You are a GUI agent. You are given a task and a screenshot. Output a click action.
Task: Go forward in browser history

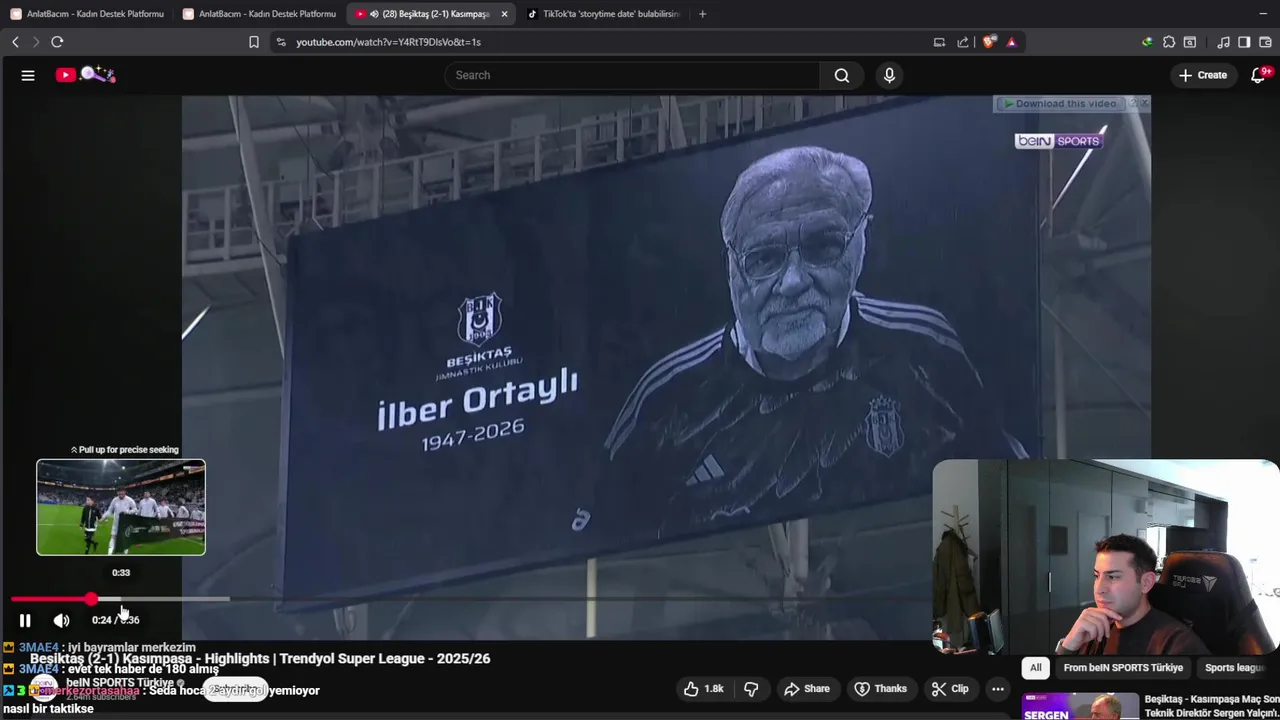[x=35, y=42]
